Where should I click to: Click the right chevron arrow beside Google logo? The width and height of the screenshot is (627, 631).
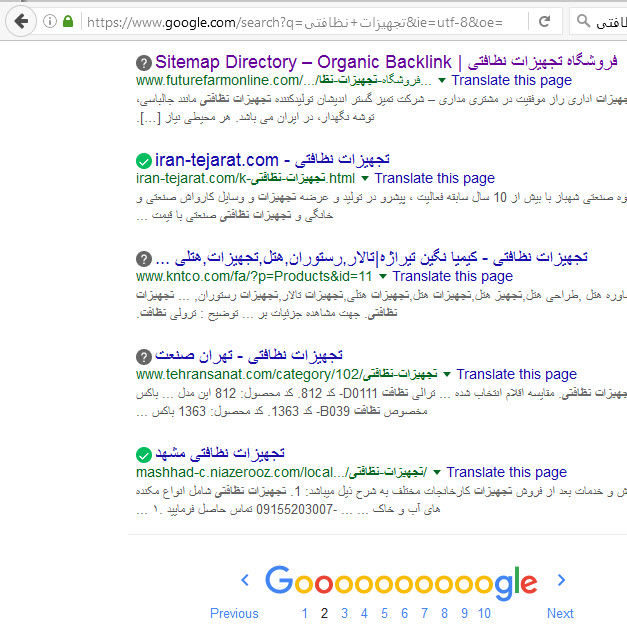[x=561, y=580]
